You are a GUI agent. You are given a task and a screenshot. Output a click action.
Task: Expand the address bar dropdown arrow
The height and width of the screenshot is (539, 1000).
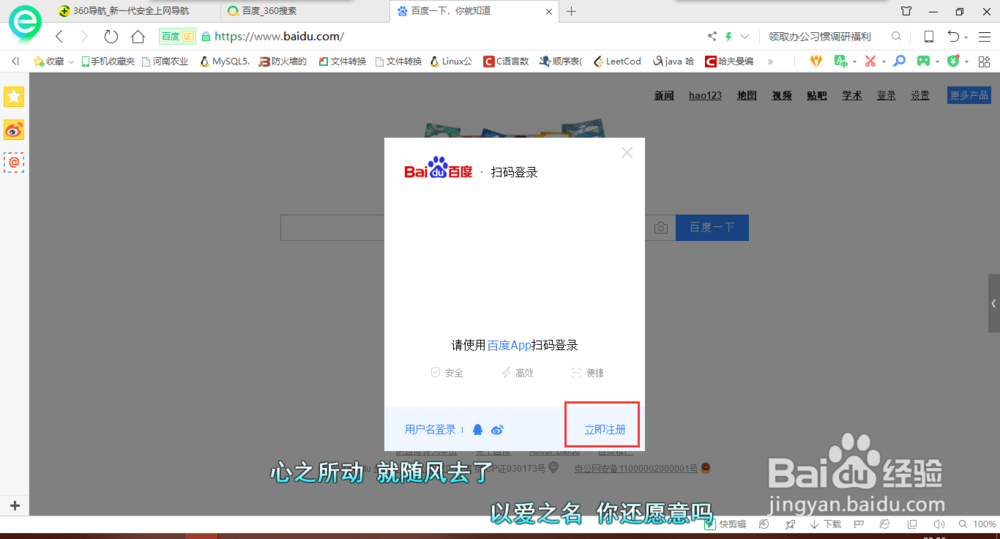(744, 36)
